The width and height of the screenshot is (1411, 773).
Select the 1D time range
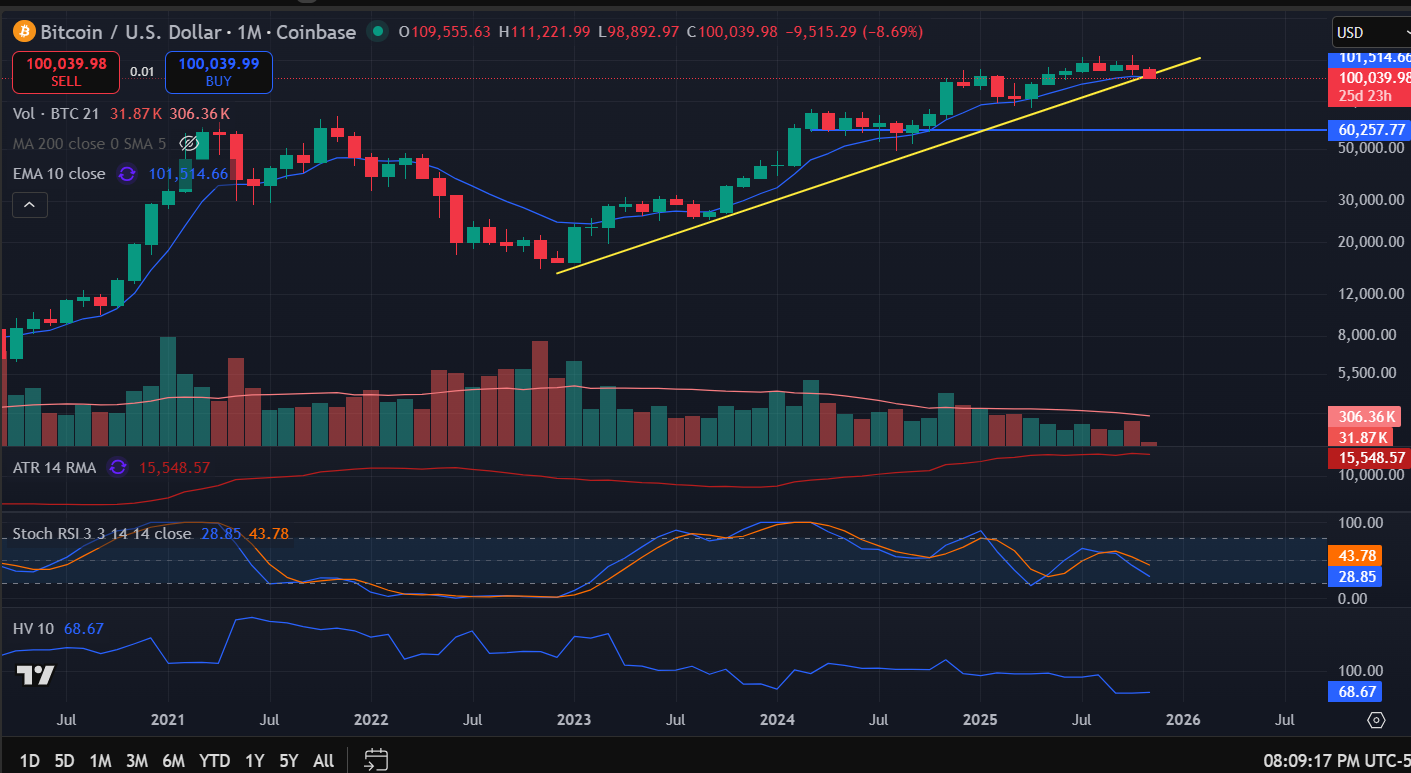point(30,761)
